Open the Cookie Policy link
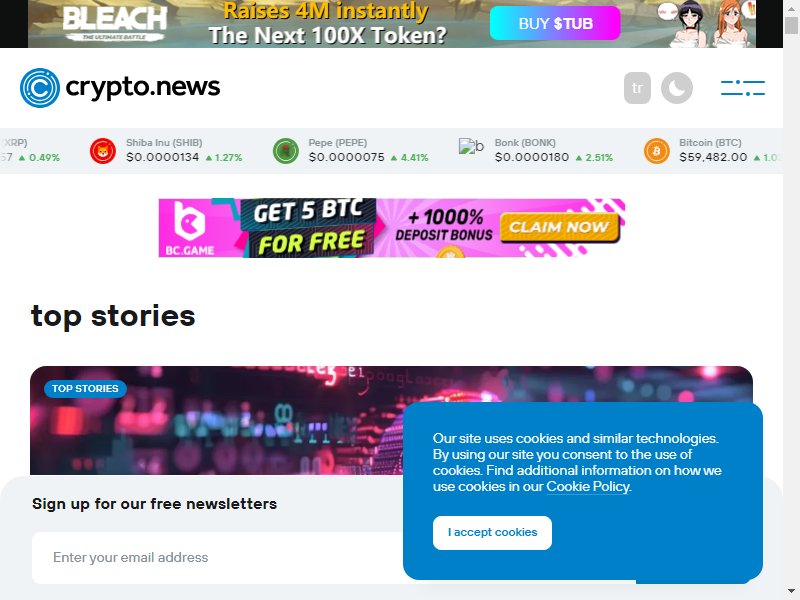Screen dimensions: 800x600 pos(588,487)
